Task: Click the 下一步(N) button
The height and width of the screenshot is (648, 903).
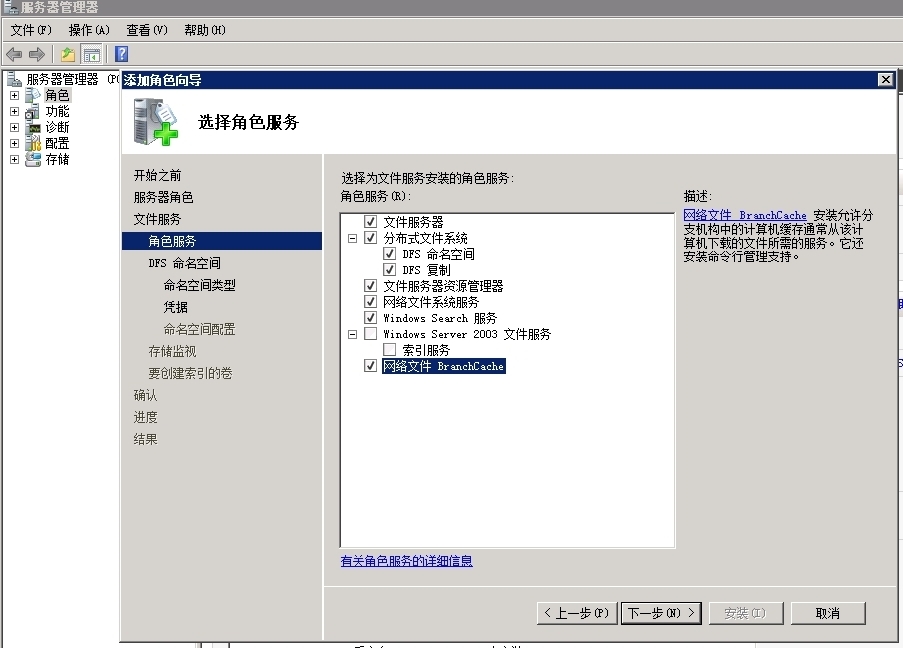Action: coord(661,613)
